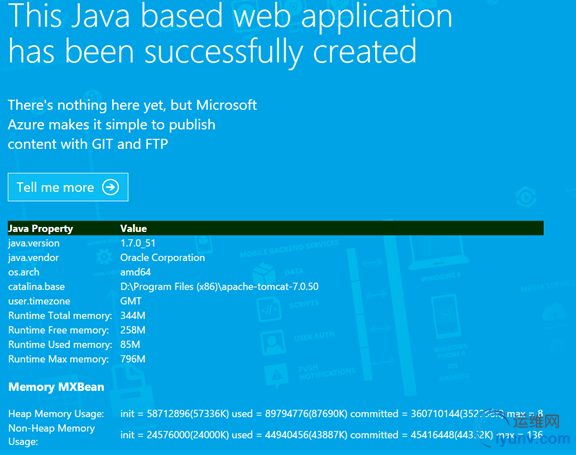The height and width of the screenshot is (455, 576).
Task: Click the SCRIPTS code file icon
Action: point(269,308)
